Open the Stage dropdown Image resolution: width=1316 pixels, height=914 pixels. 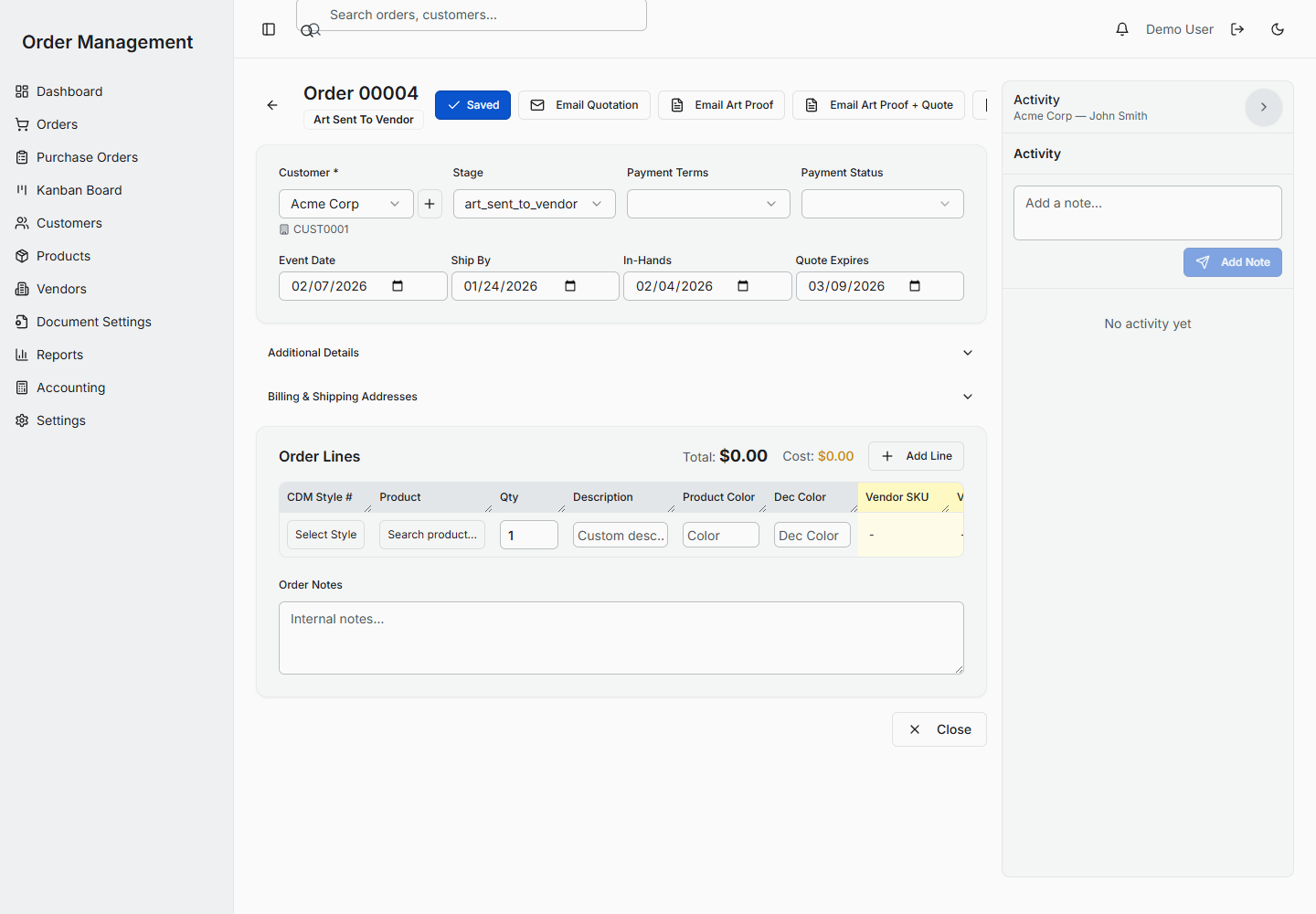tap(534, 204)
